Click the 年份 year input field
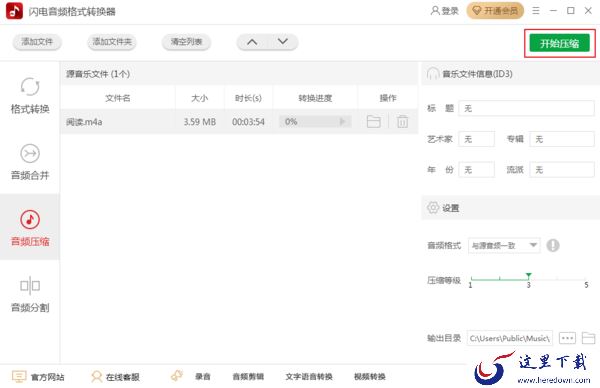 click(x=476, y=170)
